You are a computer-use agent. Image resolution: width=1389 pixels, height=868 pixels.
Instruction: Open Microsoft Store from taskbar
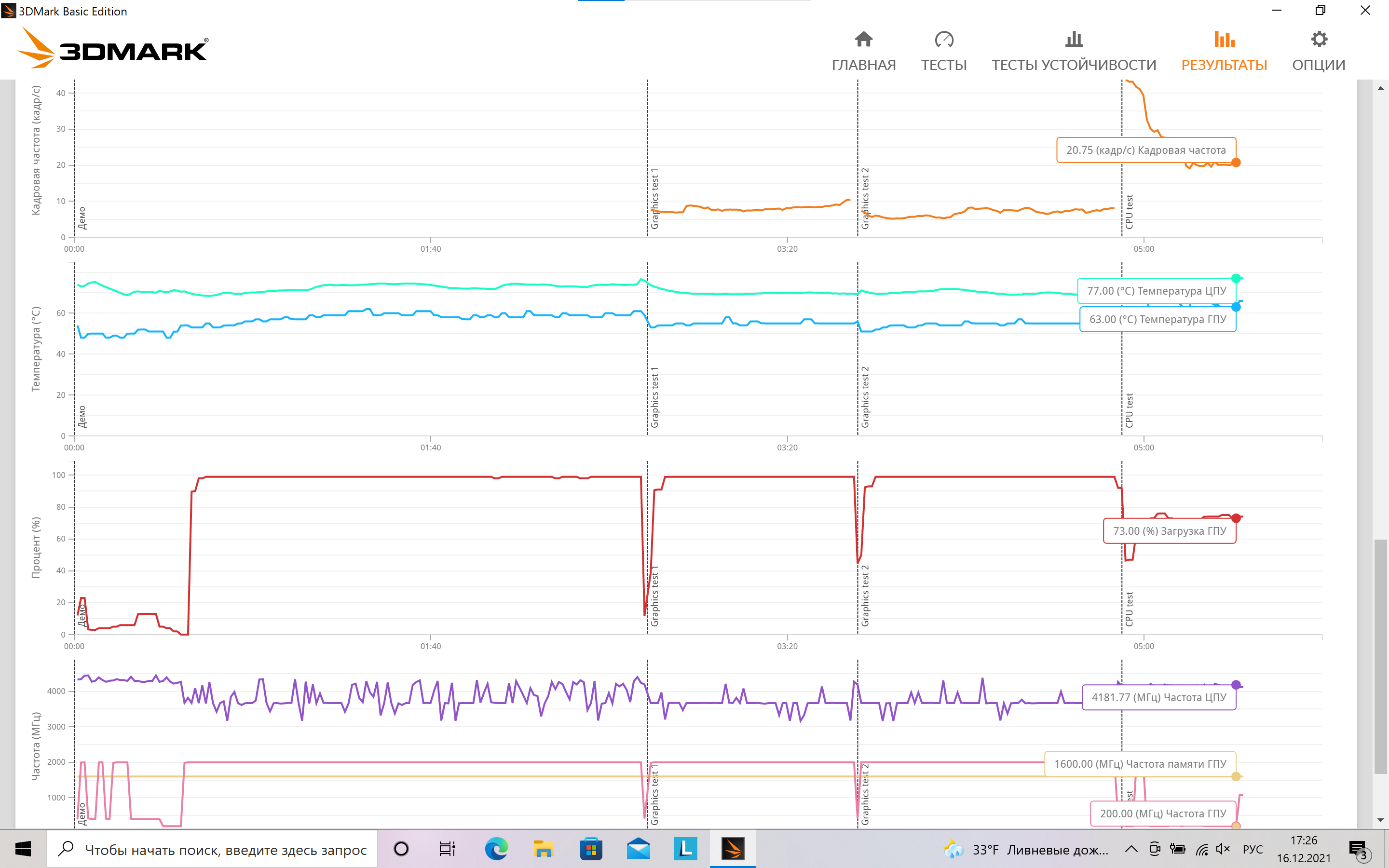coord(591,849)
